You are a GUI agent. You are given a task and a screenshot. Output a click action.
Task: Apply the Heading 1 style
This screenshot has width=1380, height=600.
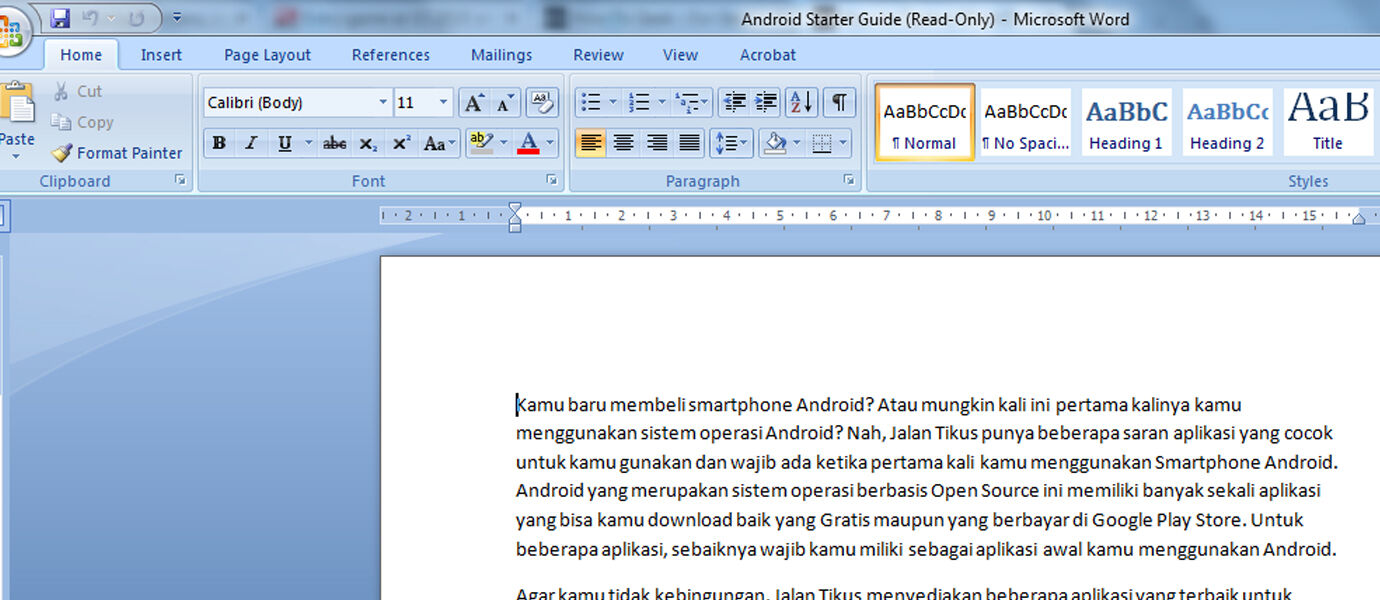point(1126,122)
